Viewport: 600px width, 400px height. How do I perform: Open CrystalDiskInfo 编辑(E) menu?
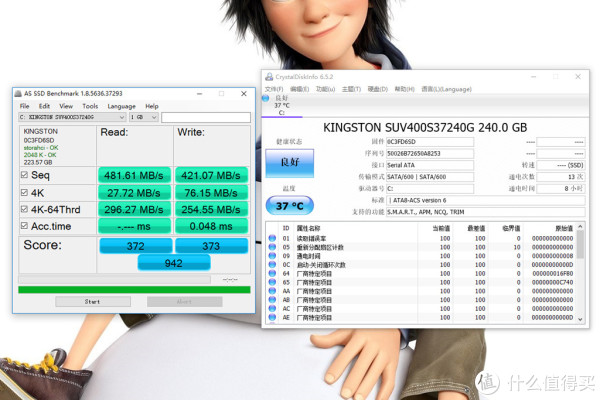tap(299, 89)
